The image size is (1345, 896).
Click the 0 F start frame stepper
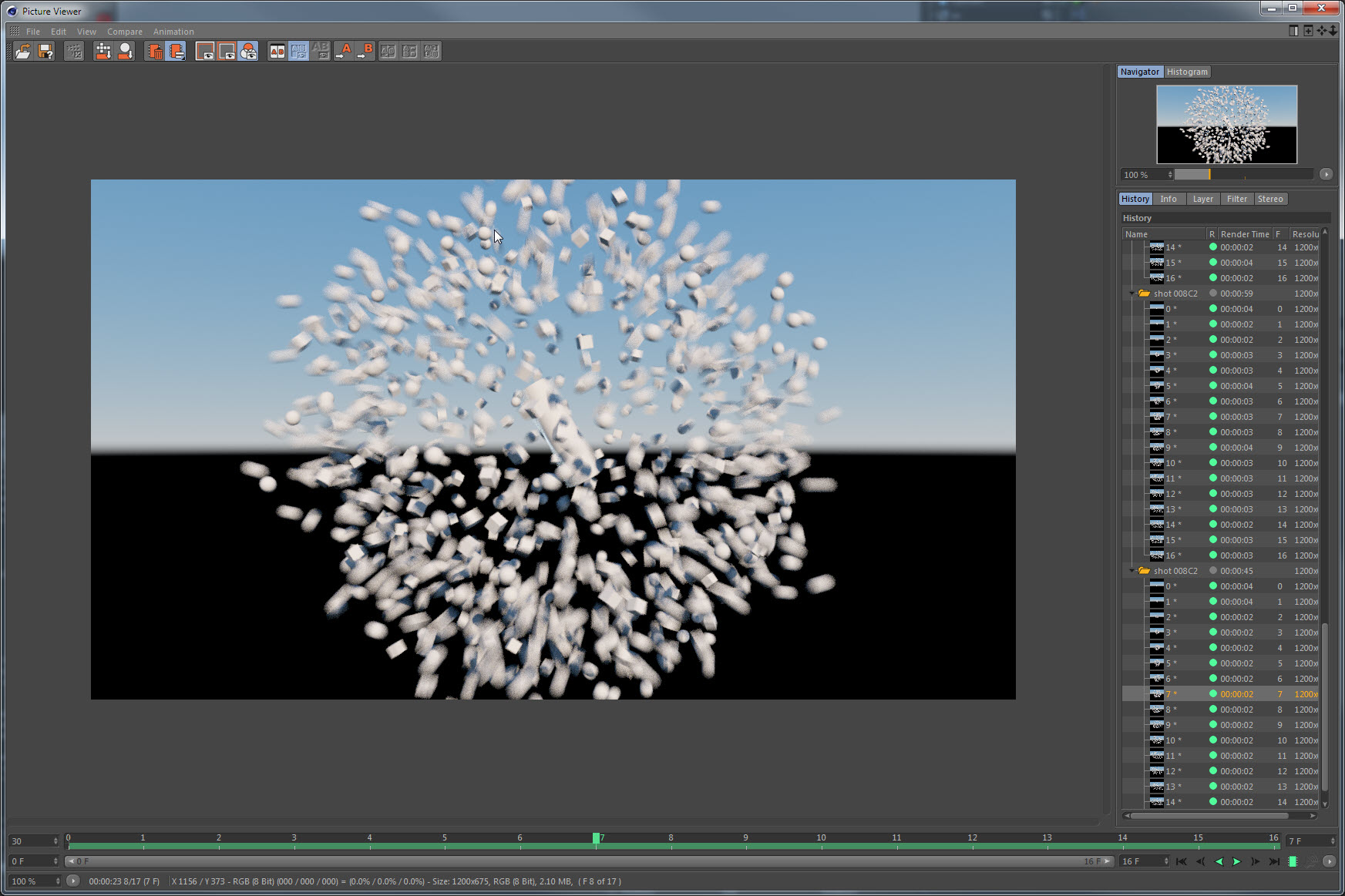pos(55,861)
